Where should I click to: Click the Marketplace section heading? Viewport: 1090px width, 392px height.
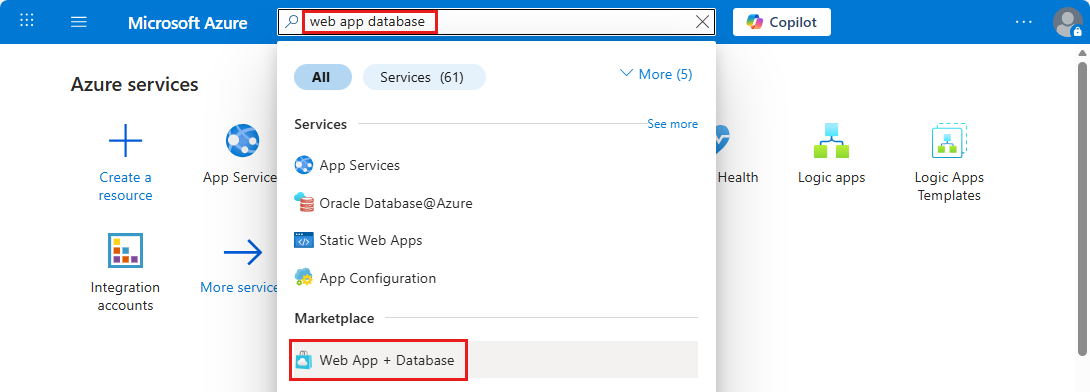click(x=334, y=318)
